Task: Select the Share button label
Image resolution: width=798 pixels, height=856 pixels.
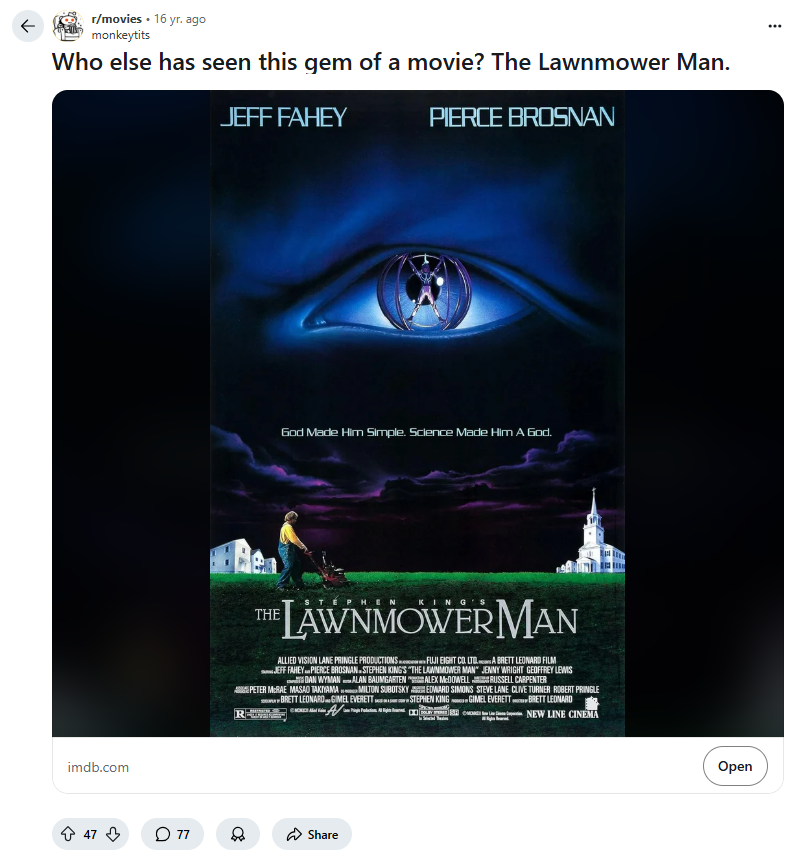Action: pyautogui.click(x=323, y=834)
